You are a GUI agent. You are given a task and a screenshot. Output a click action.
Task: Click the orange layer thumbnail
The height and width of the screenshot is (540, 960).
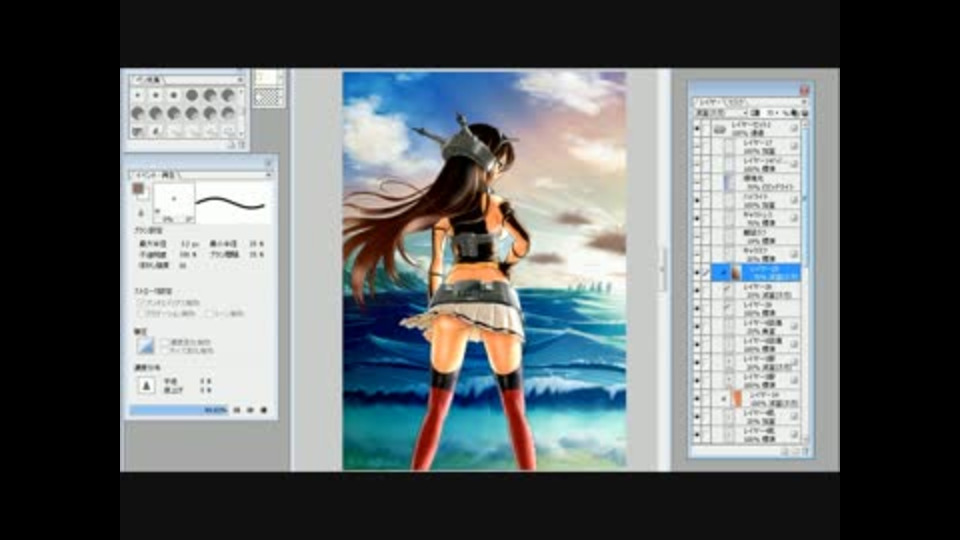click(738, 399)
